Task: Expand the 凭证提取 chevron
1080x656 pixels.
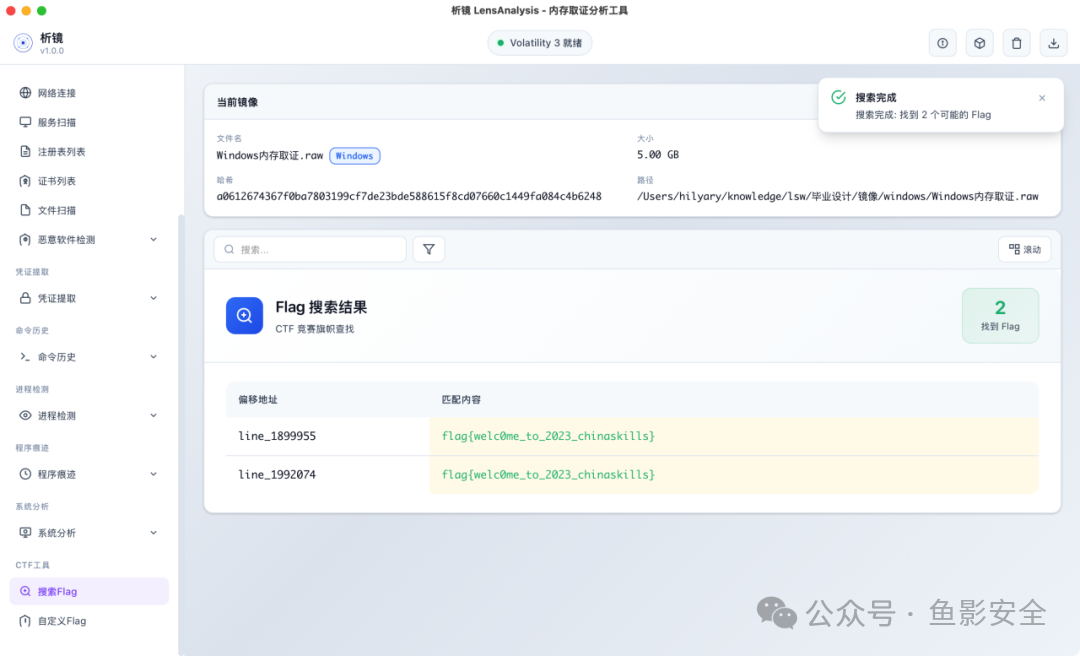Action: (154, 298)
